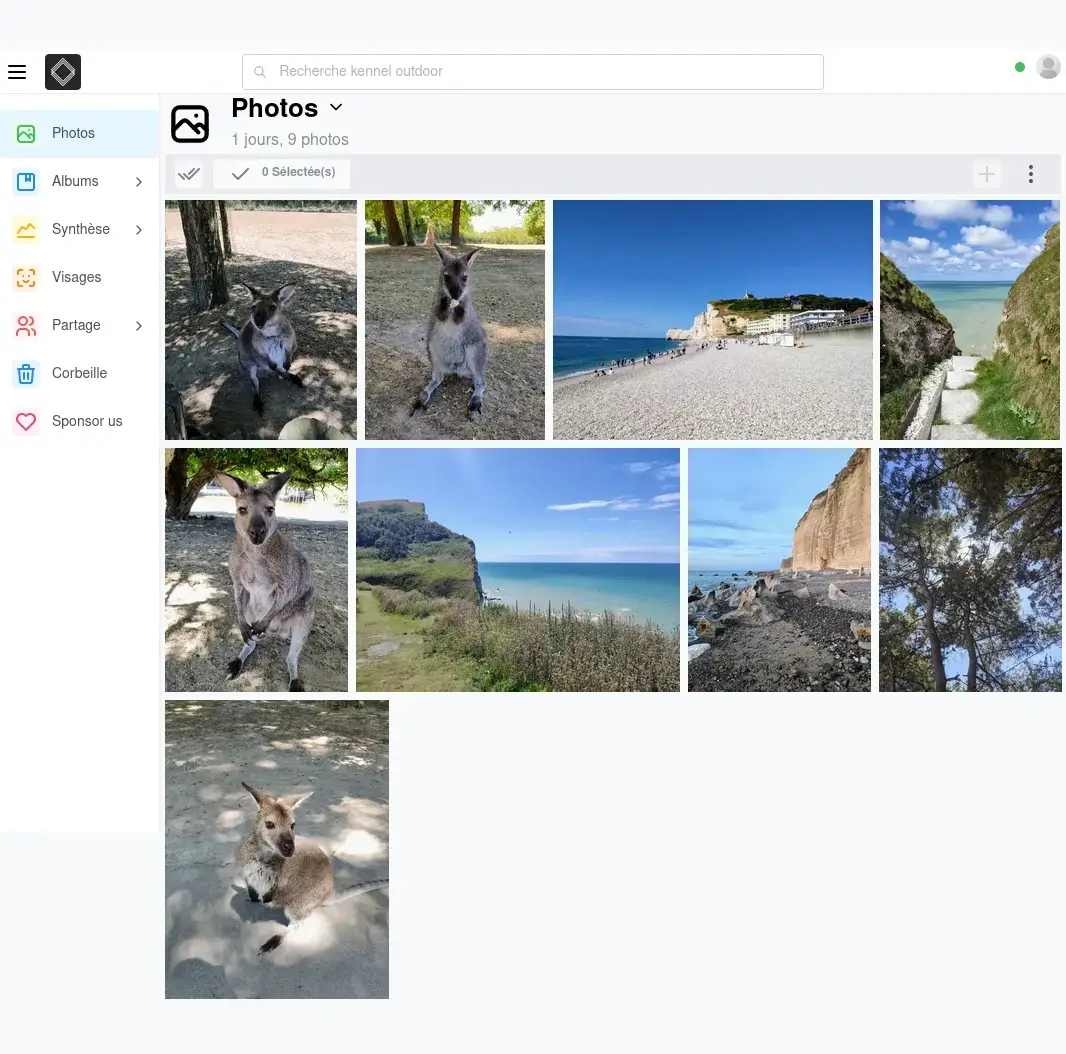Go to Albums in the sidebar
1066x1054 pixels.
click(75, 181)
